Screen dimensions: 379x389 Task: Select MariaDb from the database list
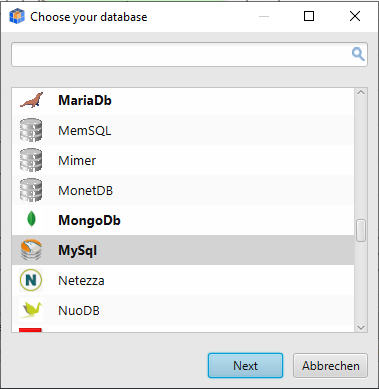pyautogui.click(x=183, y=100)
